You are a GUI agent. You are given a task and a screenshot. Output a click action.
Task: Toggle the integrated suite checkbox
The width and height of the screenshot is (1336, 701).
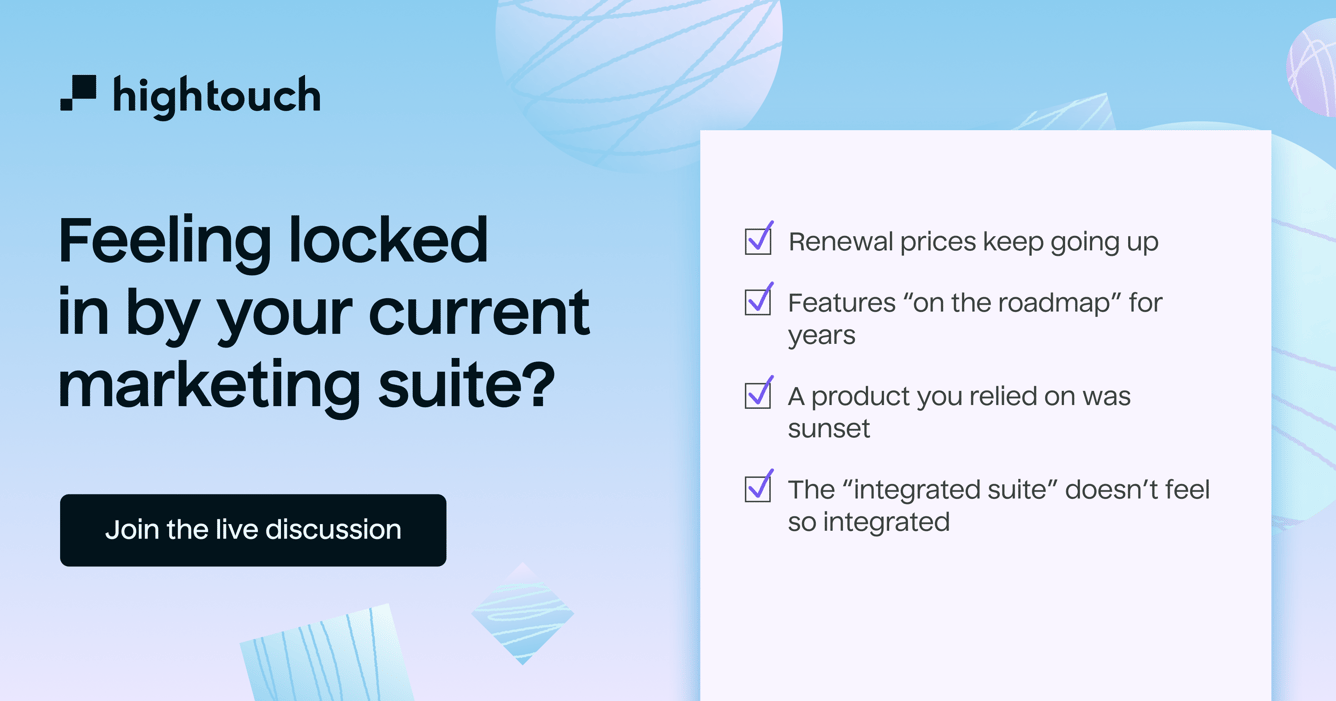[758, 487]
